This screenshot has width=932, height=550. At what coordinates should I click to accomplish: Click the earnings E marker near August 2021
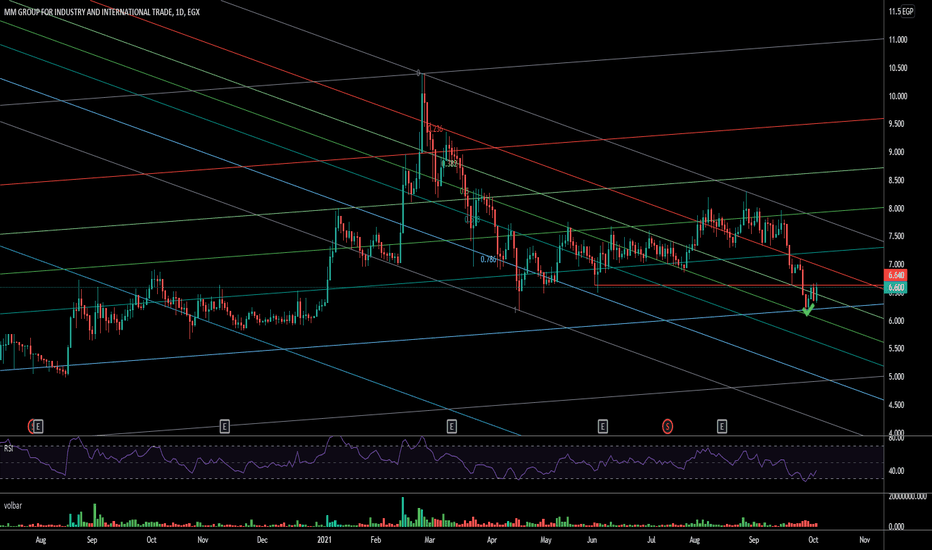point(722,426)
